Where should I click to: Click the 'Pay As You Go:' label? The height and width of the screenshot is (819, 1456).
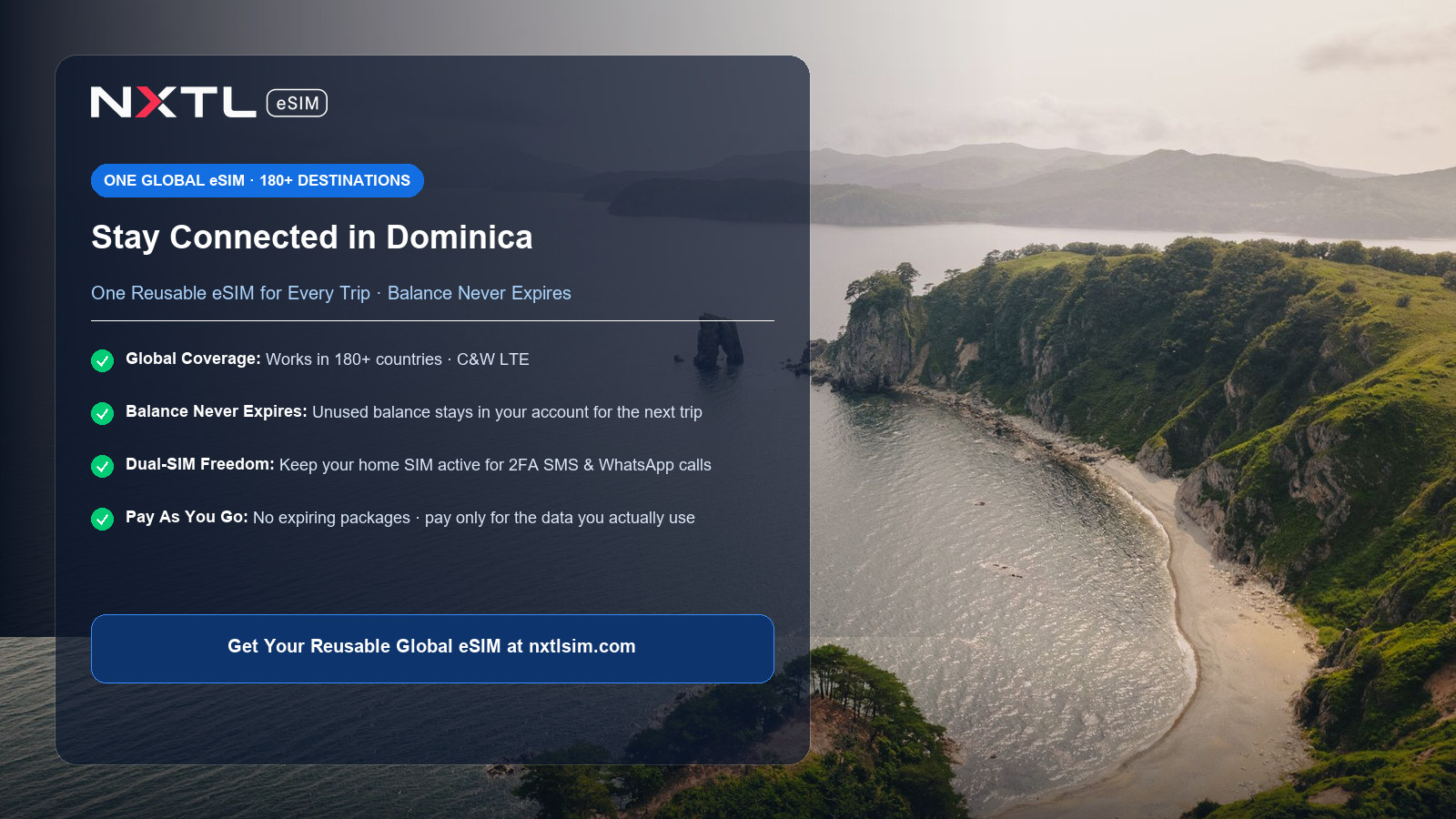pos(187,517)
